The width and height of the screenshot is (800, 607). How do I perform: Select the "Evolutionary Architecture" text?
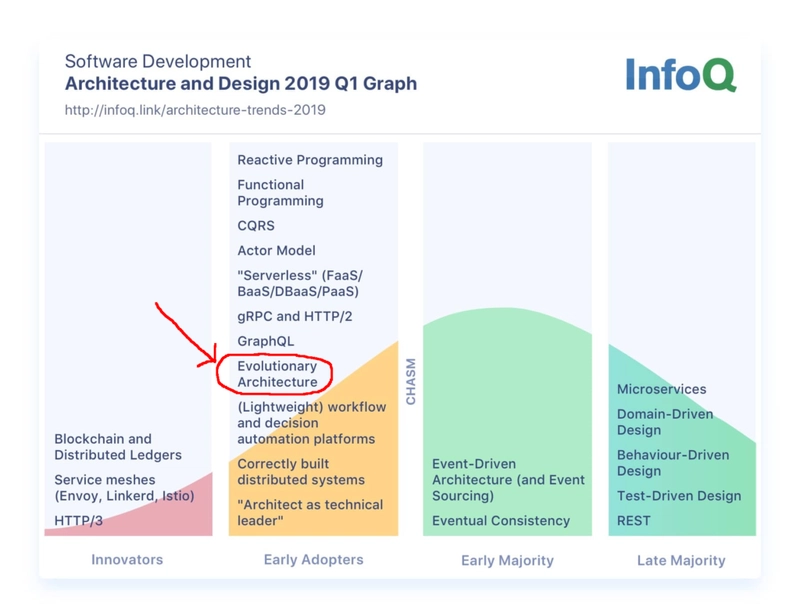click(x=277, y=374)
